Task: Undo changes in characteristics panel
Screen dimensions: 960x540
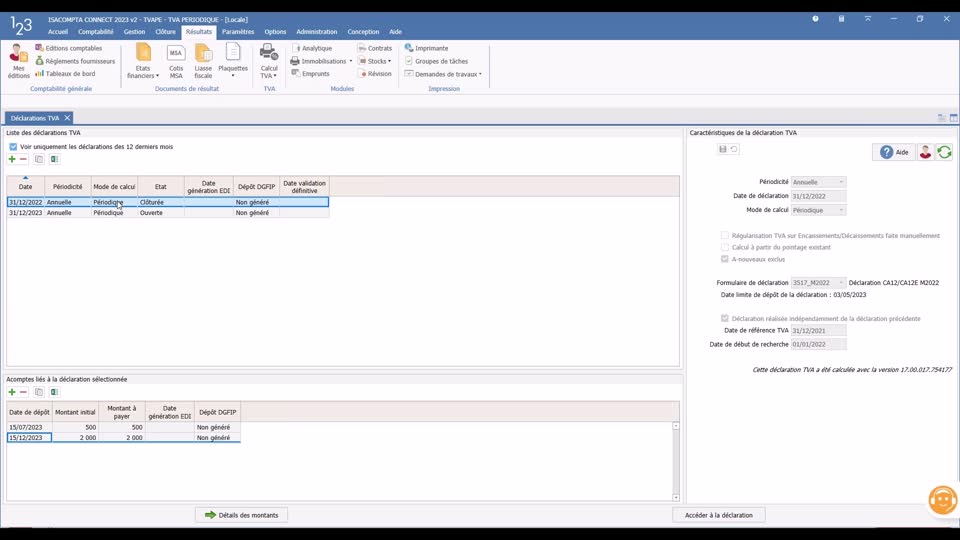Action: (734, 149)
